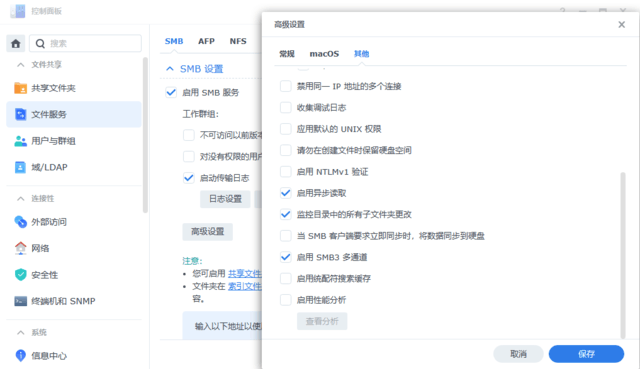
Task: Click the Control Panel app icon in title bar
Action: (18, 11)
